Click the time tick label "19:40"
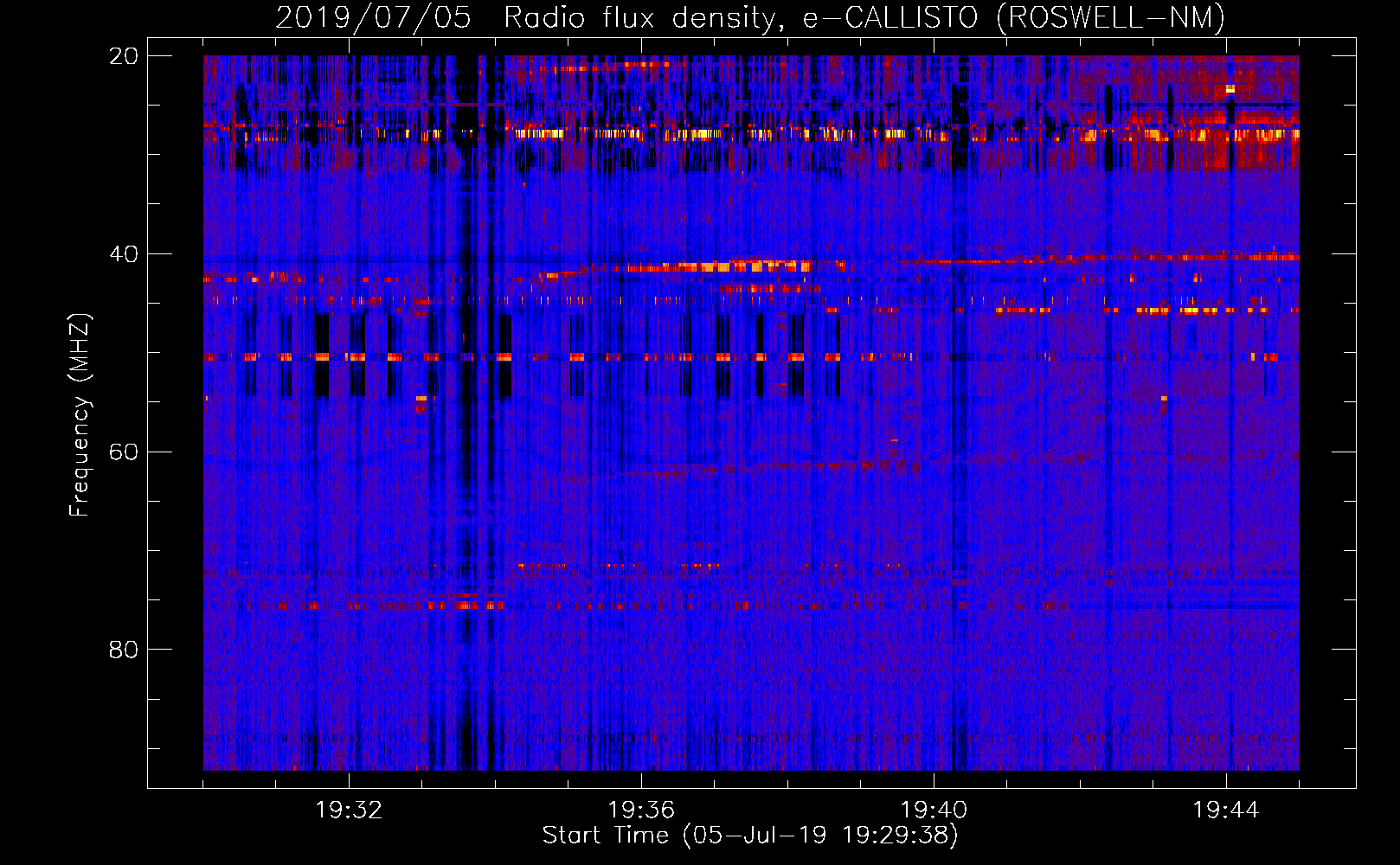Viewport: 1400px width, 865px height. pyautogui.click(x=934, y=811)
